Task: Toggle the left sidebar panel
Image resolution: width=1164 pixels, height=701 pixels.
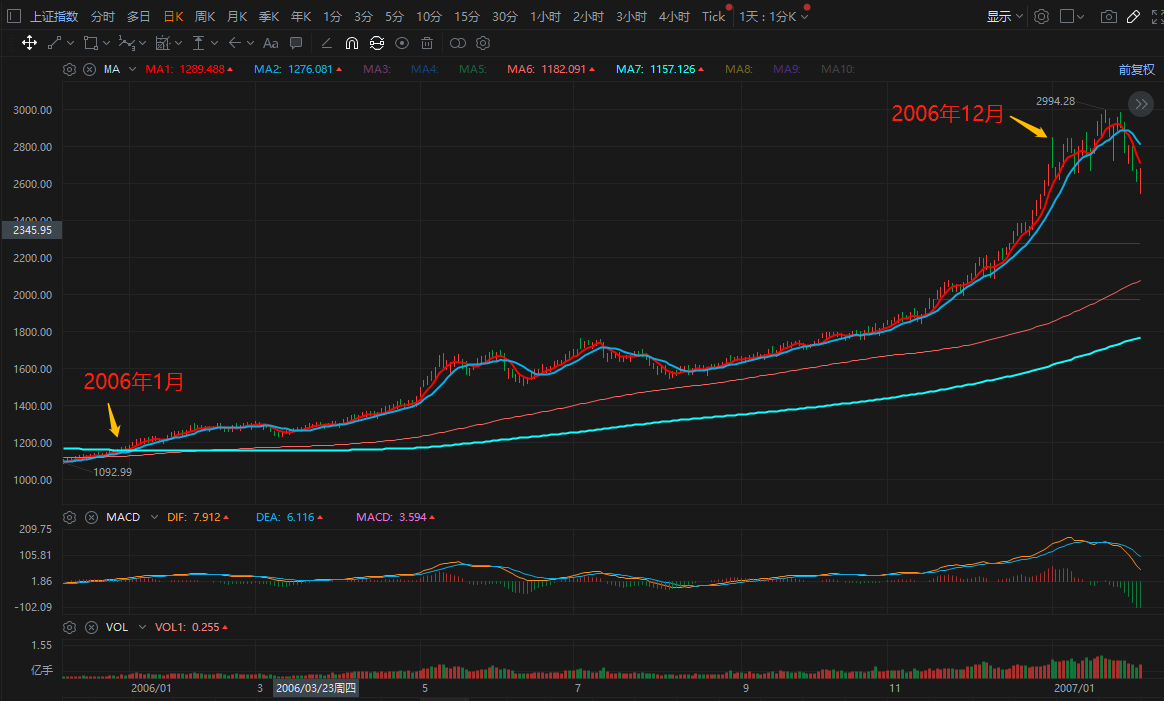Action: tap(12, 17)
